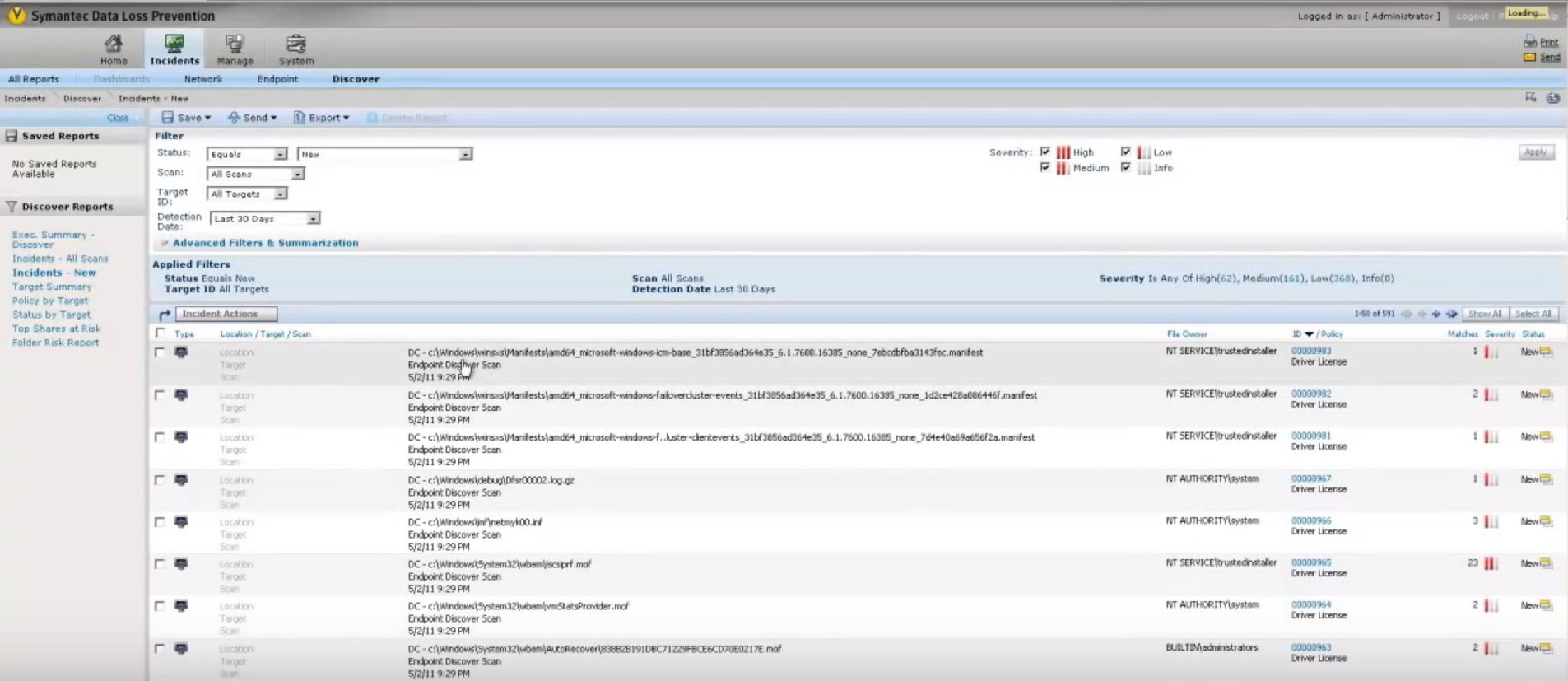Click endpoint computer icon for incident 00000983
The image size is (1568, 681).
point(181,352)
